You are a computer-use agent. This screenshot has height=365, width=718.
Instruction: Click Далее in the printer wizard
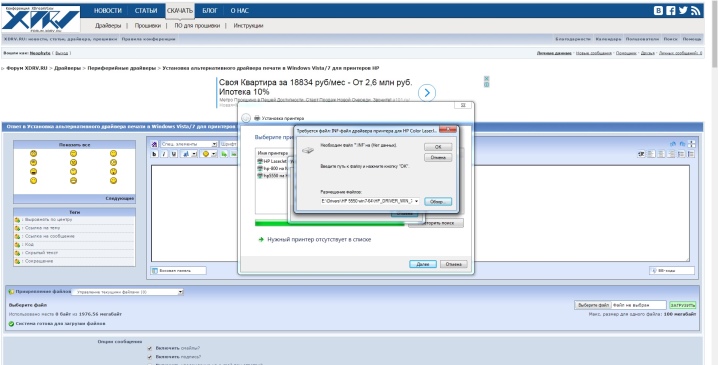click(423, 264)
